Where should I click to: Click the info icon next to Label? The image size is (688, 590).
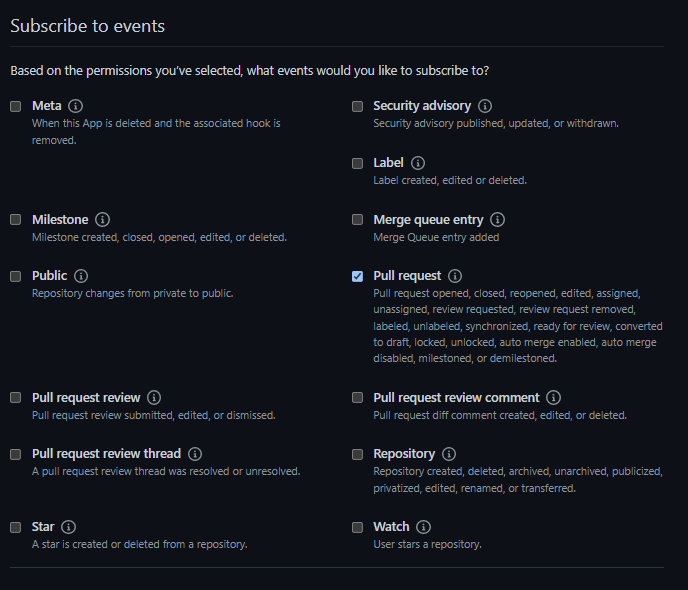(x=418, y=163)
